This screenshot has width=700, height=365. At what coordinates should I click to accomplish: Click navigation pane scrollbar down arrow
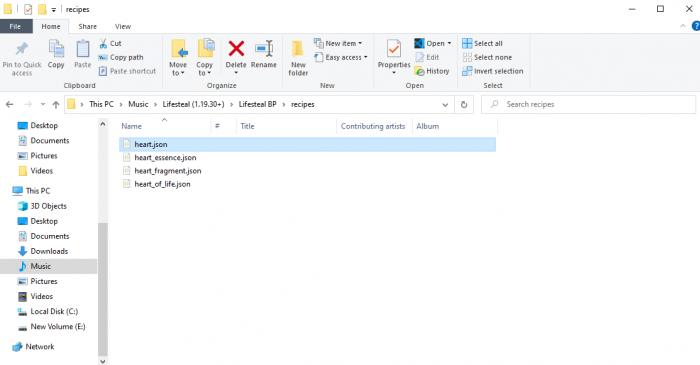coord(103,361)
